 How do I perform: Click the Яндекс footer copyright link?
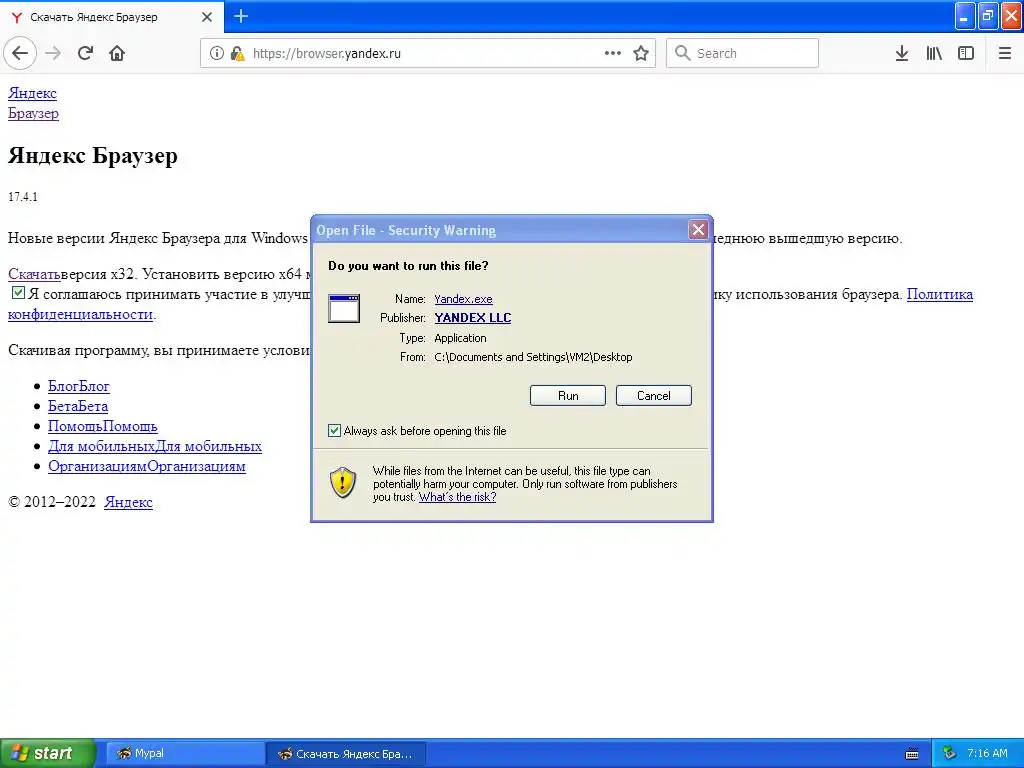click(x=128, y=502)
